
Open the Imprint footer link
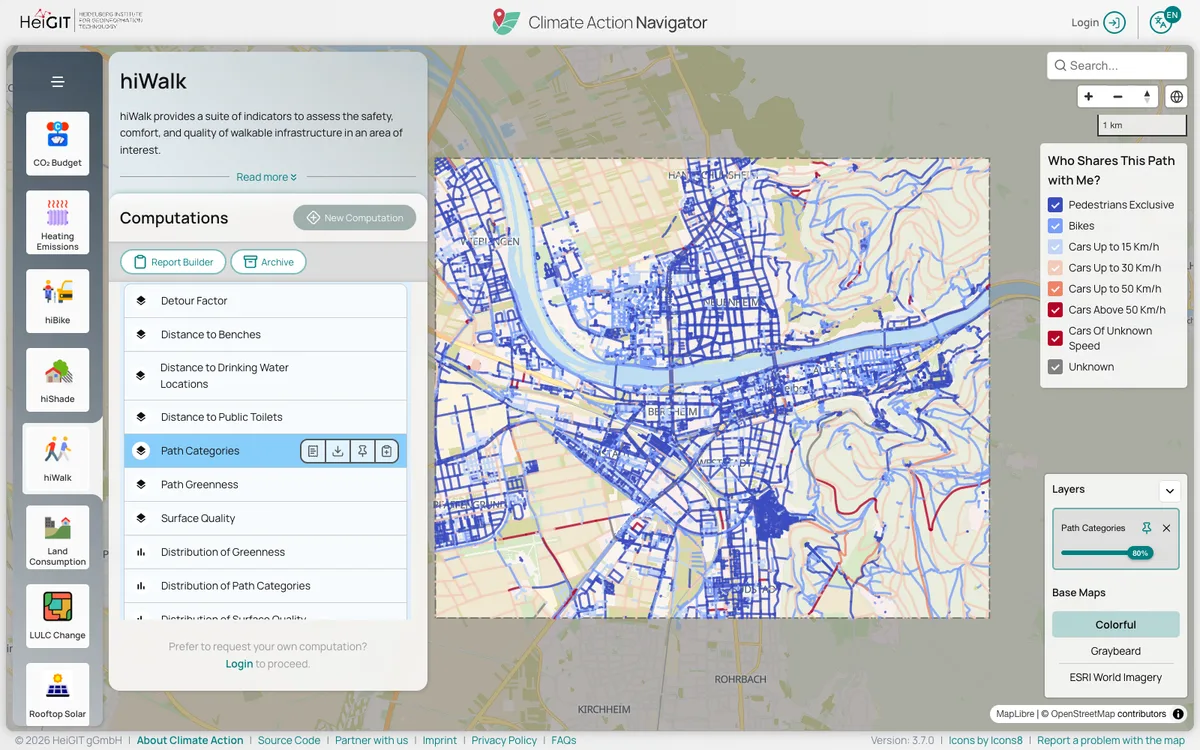point(439,741)
